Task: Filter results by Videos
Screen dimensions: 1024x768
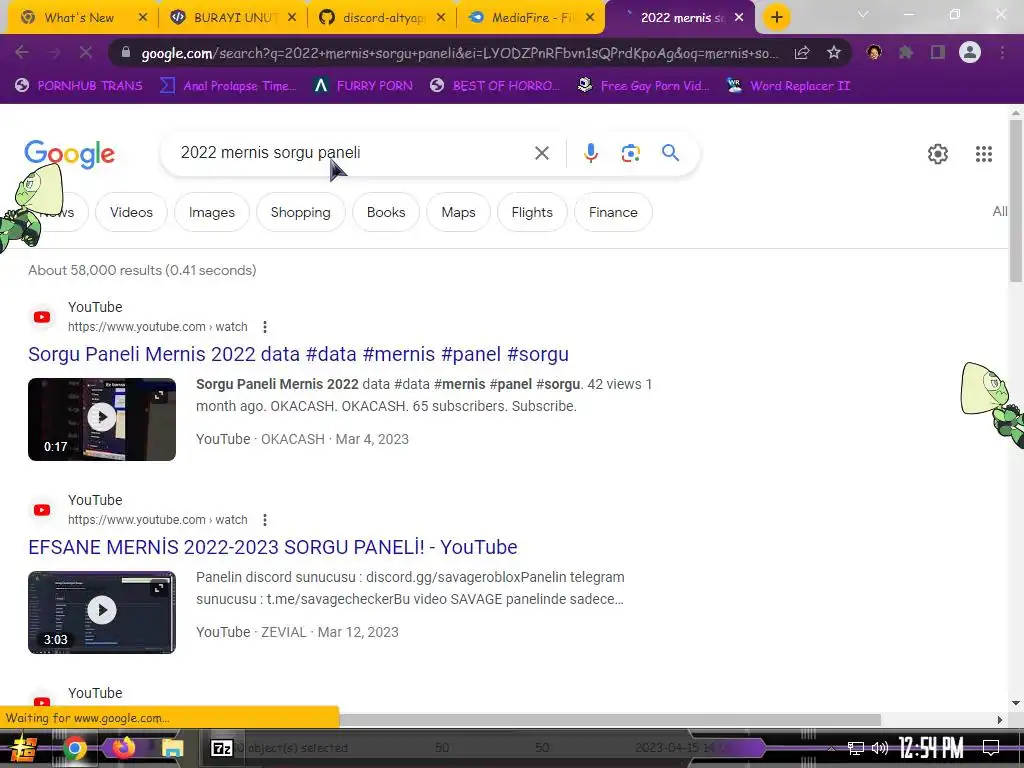Action: 131,212
